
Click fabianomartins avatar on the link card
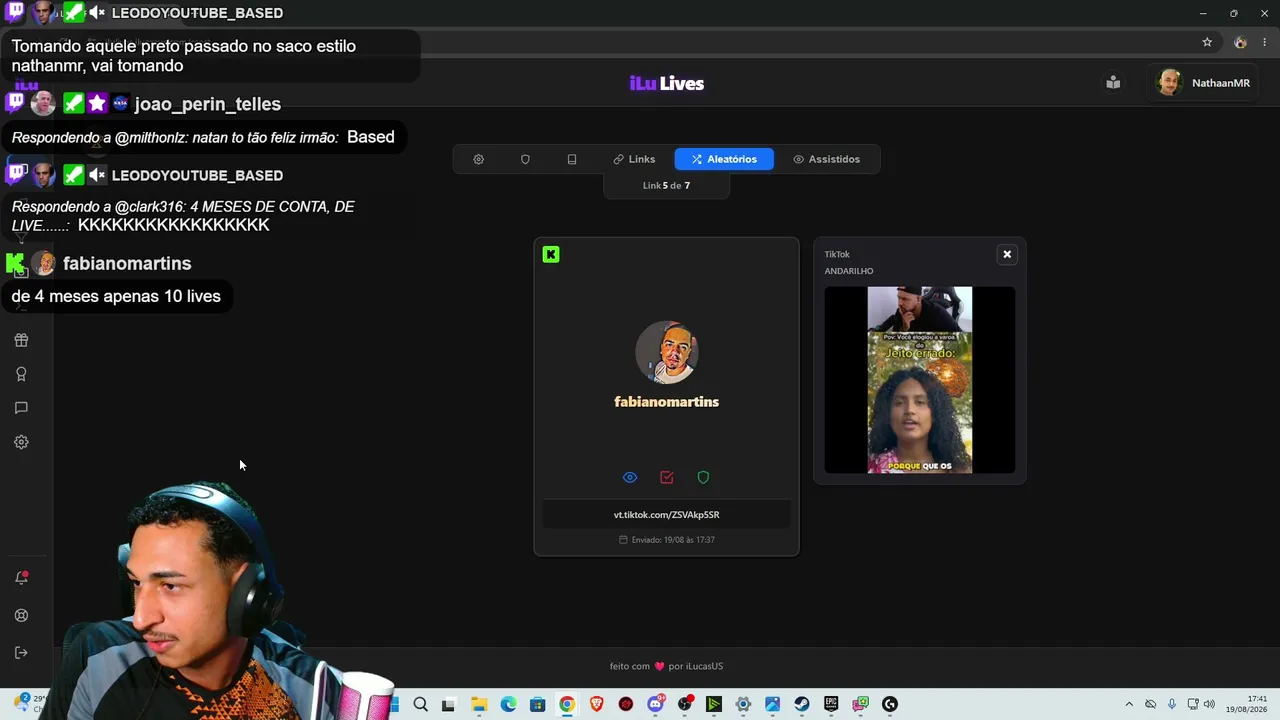(667, 352)
